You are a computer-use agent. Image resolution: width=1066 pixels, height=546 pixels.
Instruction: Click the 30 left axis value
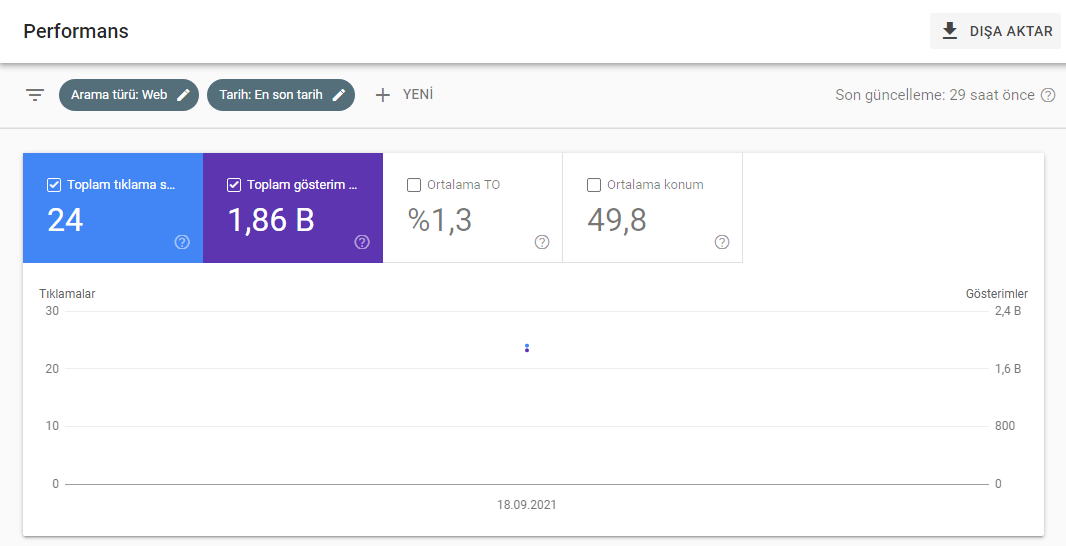pyautogui.click(x=52, y=311)
